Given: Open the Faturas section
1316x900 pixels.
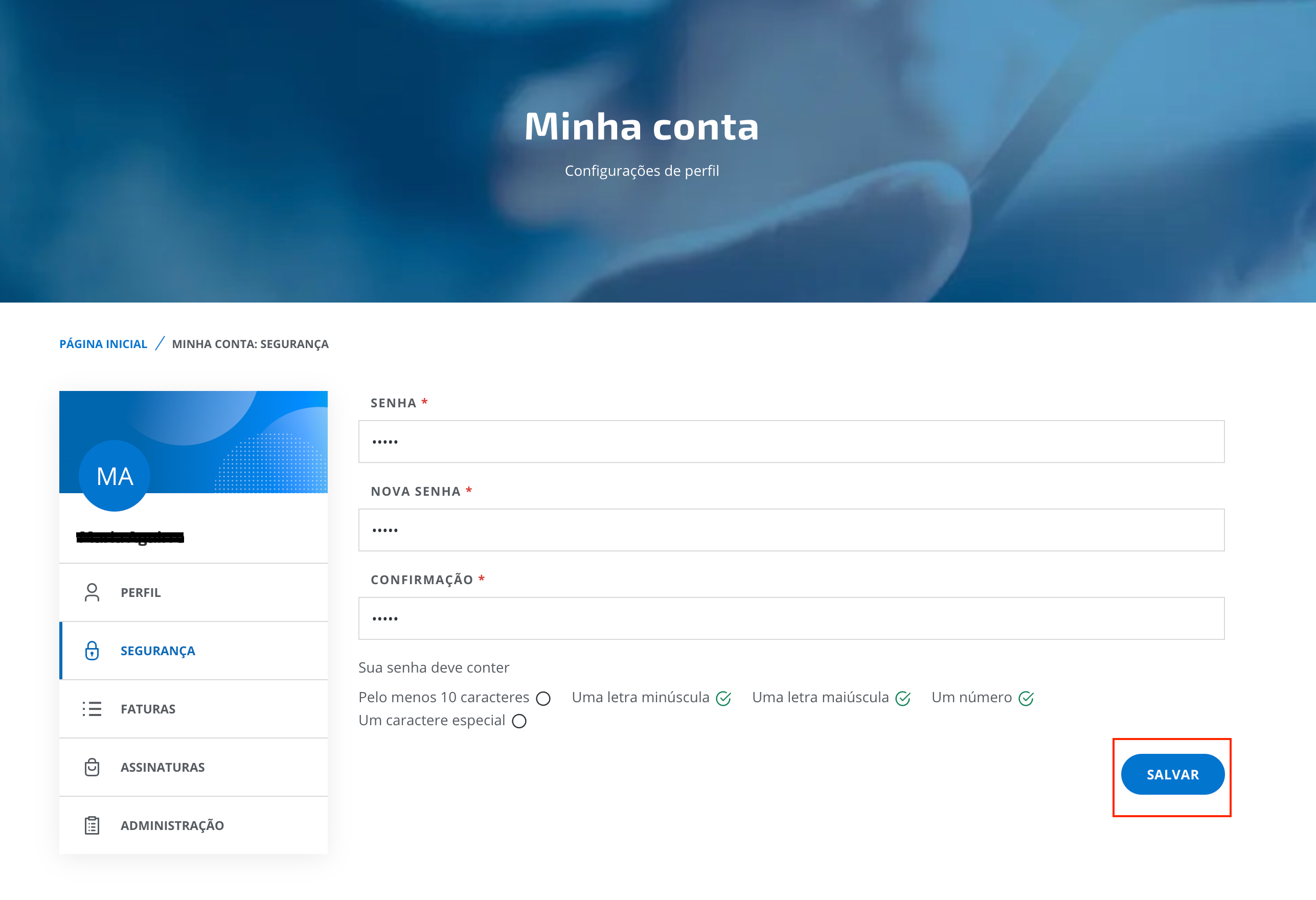Looking at the screenshot, I should click(194, 709).
